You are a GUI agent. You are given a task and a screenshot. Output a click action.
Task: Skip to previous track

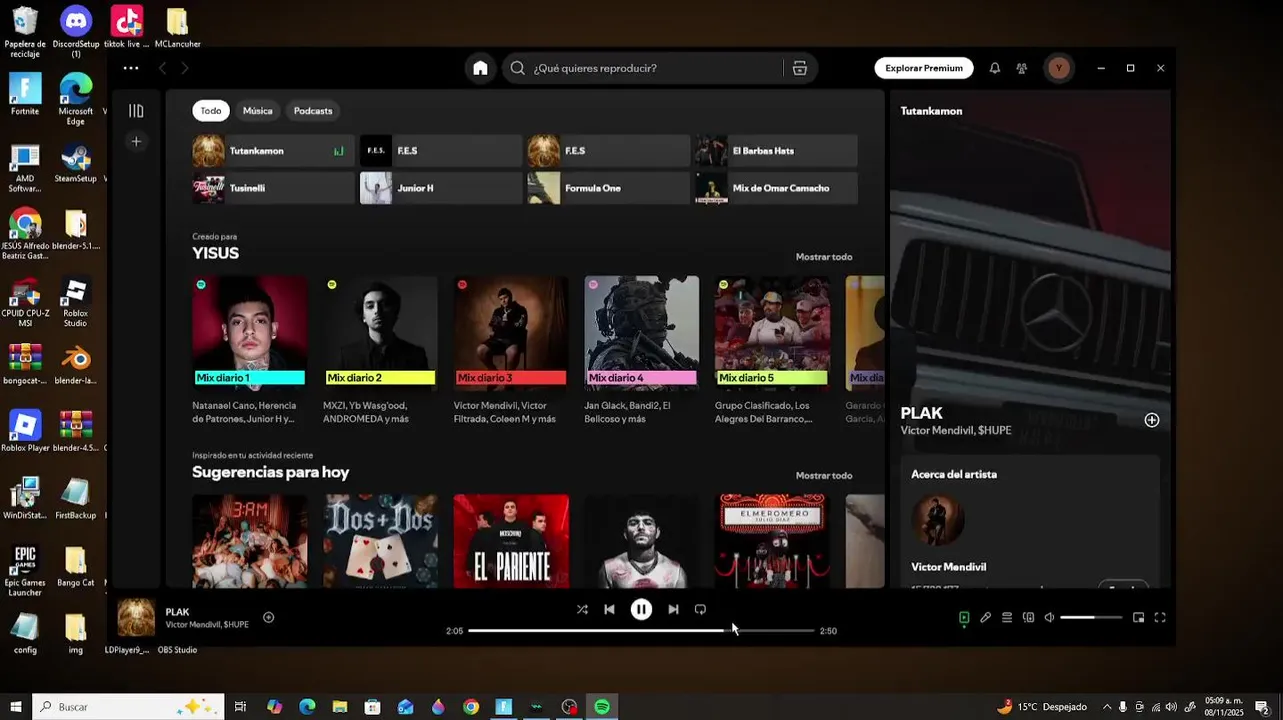(609, 609)
